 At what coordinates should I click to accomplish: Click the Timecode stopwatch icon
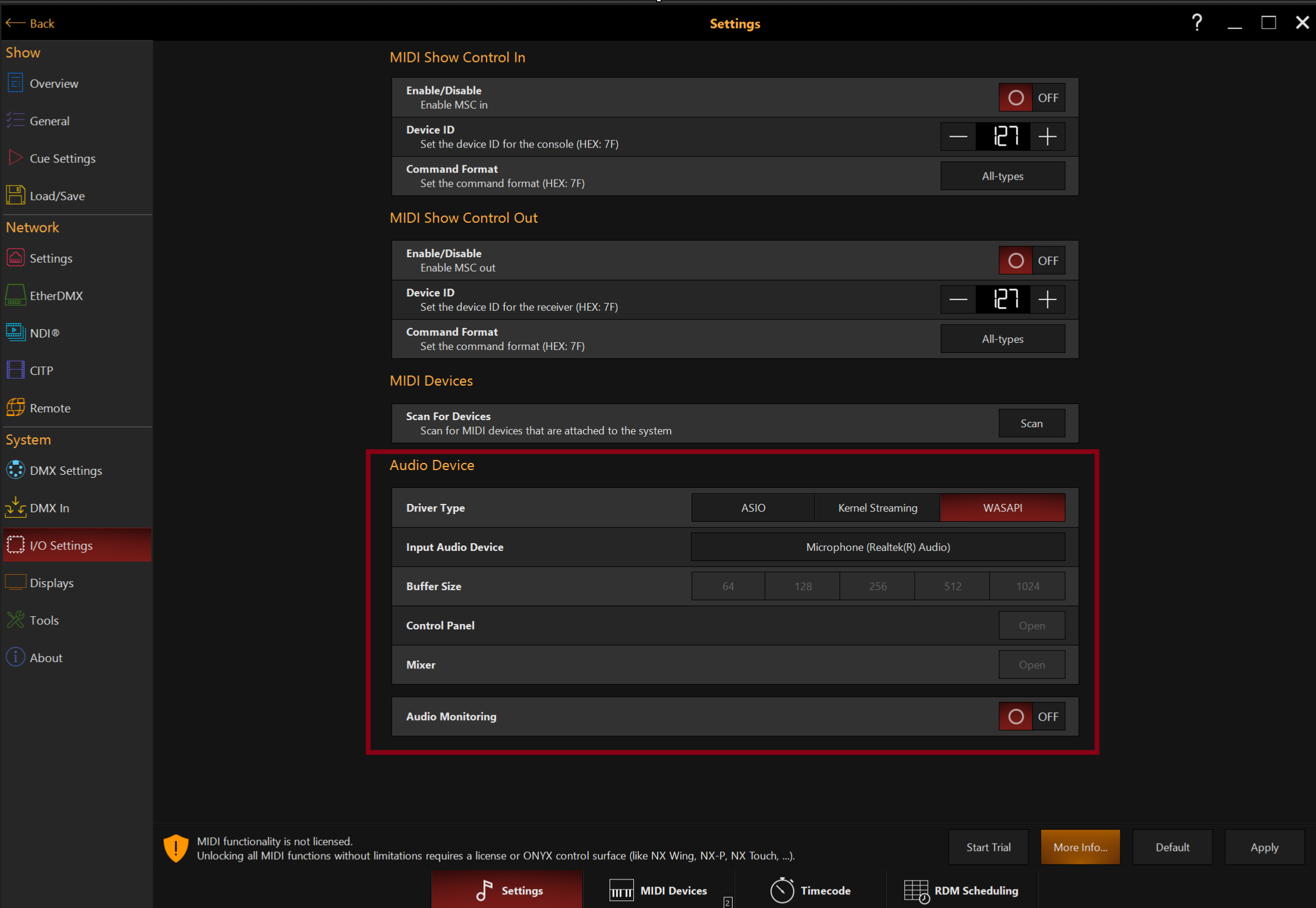coord(782,890)
